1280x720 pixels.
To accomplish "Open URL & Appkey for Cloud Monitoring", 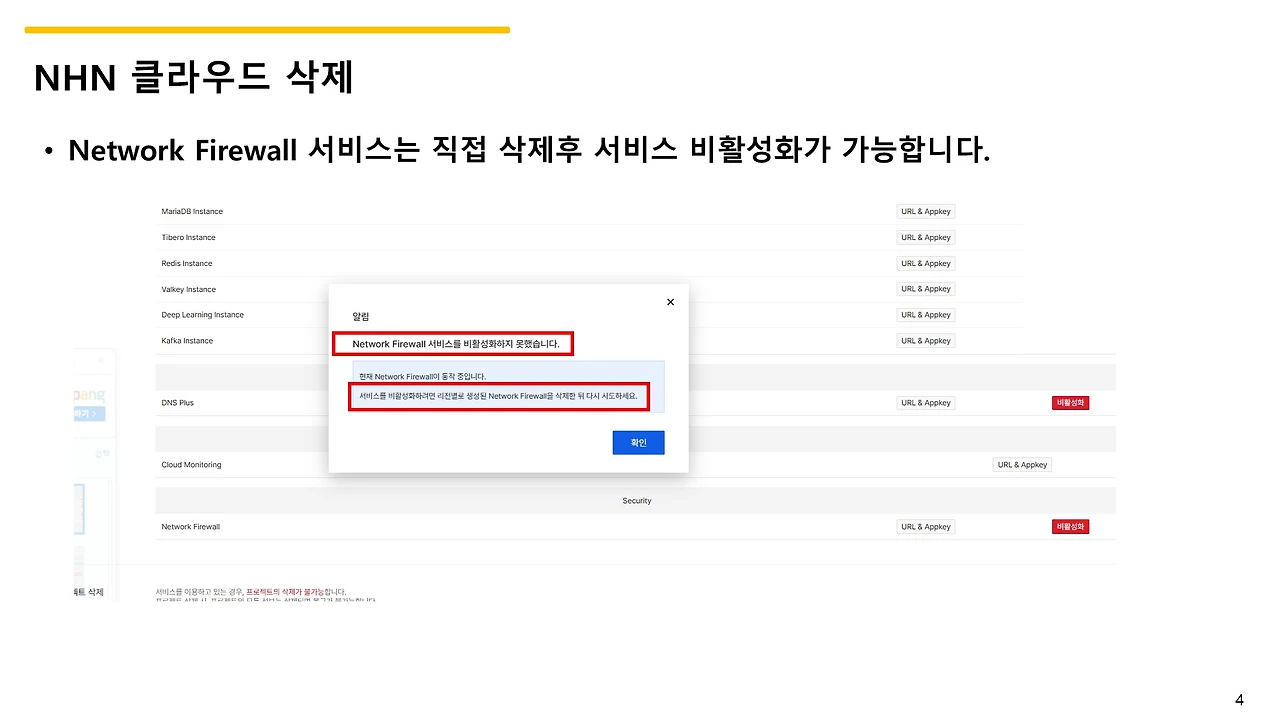I will point(1022,465).
